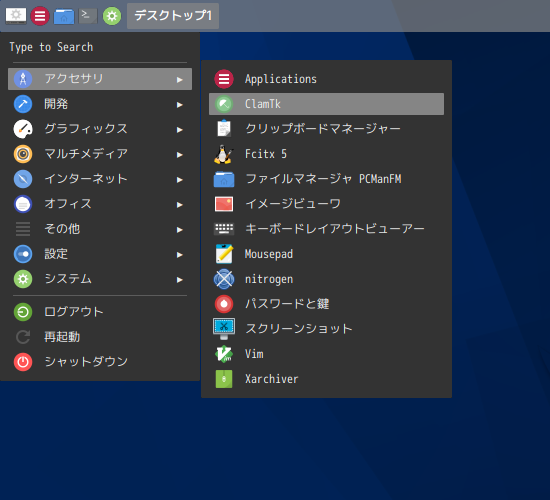Click the Mousepad notepad icon
Viewport: 550px width, 500px height.
click(x=224, y=254)
